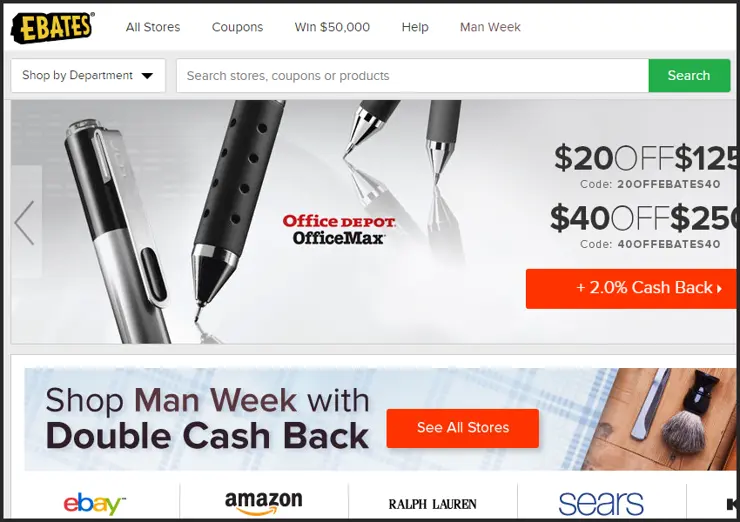Open the All Stores menu
This screenshot has height=522, width=740.
click(153, 27)
